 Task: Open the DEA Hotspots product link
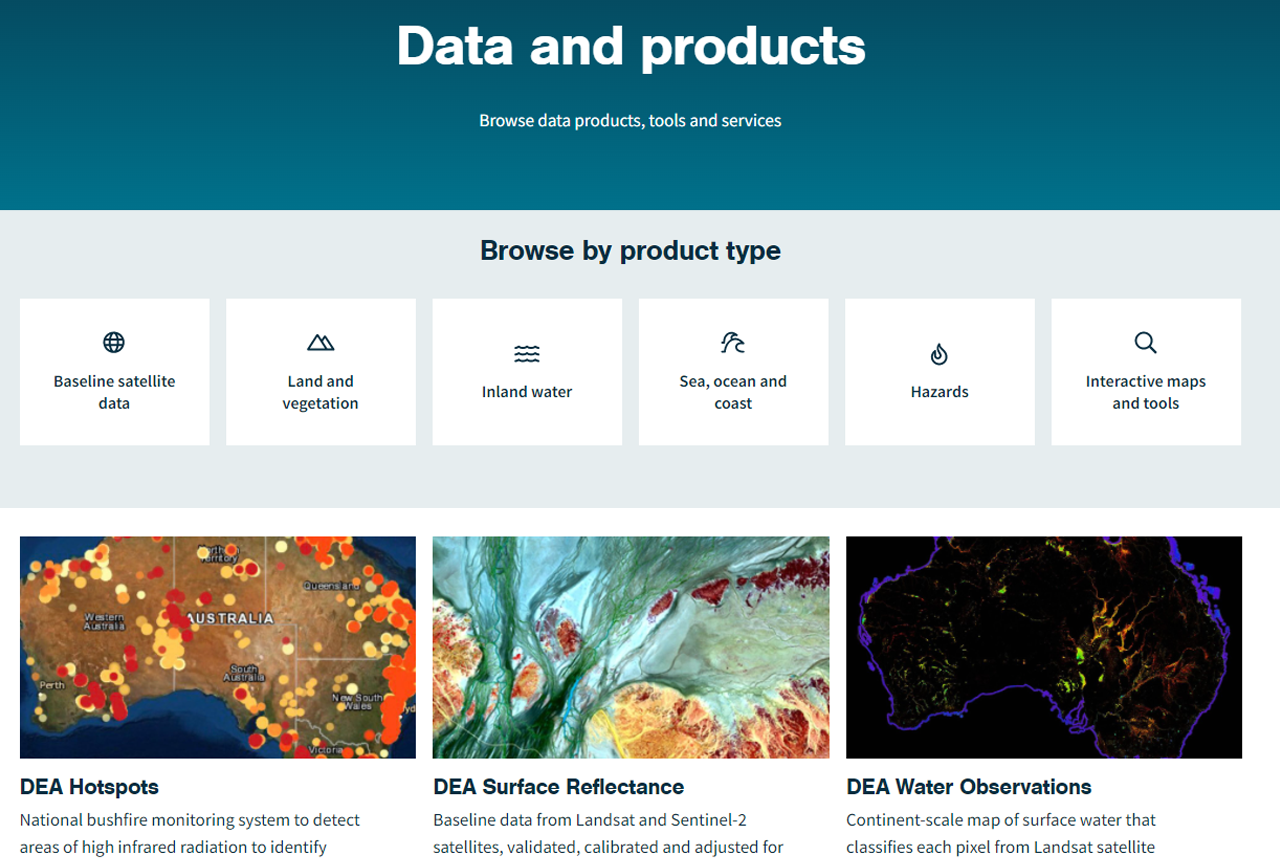[89, 787]
